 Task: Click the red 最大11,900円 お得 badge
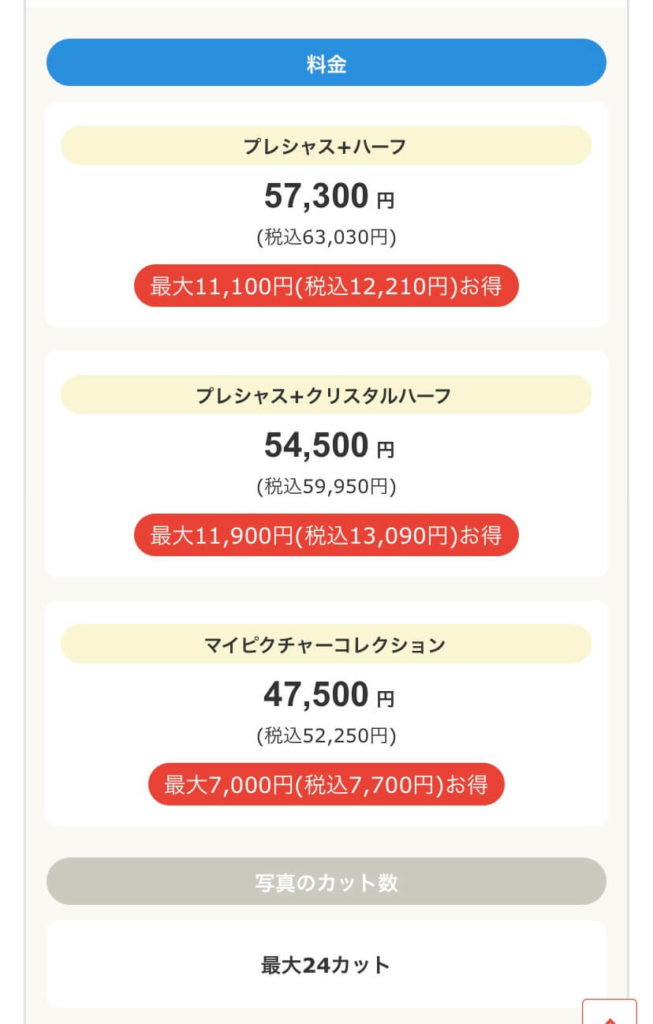click(x=326, y=535)
